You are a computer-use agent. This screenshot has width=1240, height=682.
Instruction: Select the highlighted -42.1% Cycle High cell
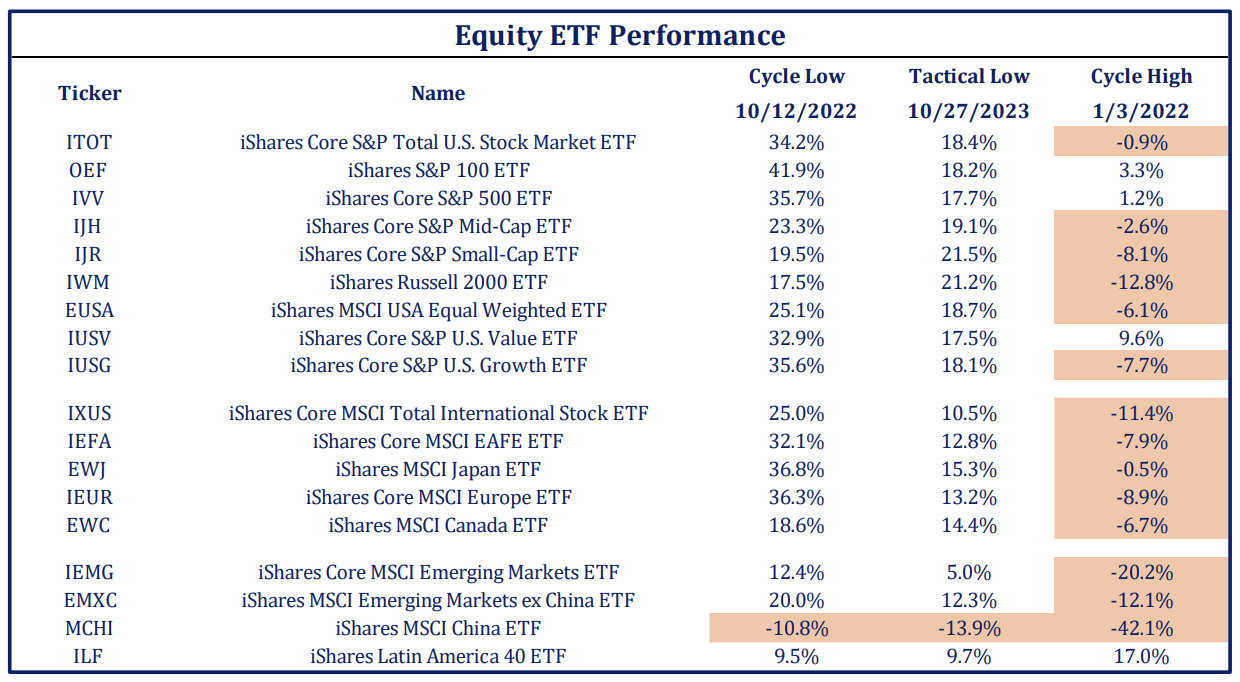coord(1141,629)
